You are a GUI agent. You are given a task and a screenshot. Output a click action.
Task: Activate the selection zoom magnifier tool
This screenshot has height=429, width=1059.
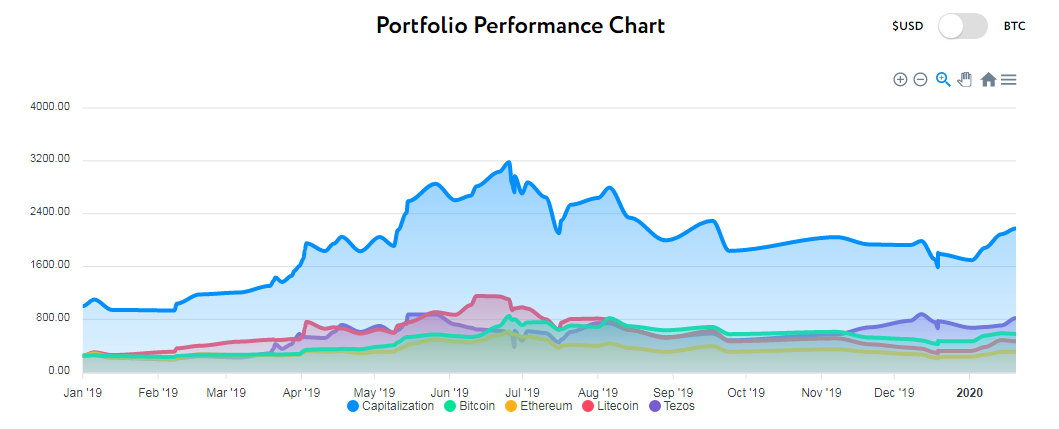click(942, 80)
